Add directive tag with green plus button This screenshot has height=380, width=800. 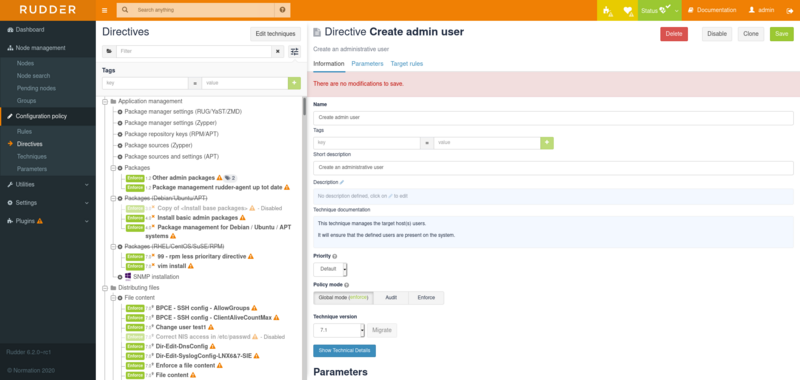pyautogui.click(x=547, y=143)
